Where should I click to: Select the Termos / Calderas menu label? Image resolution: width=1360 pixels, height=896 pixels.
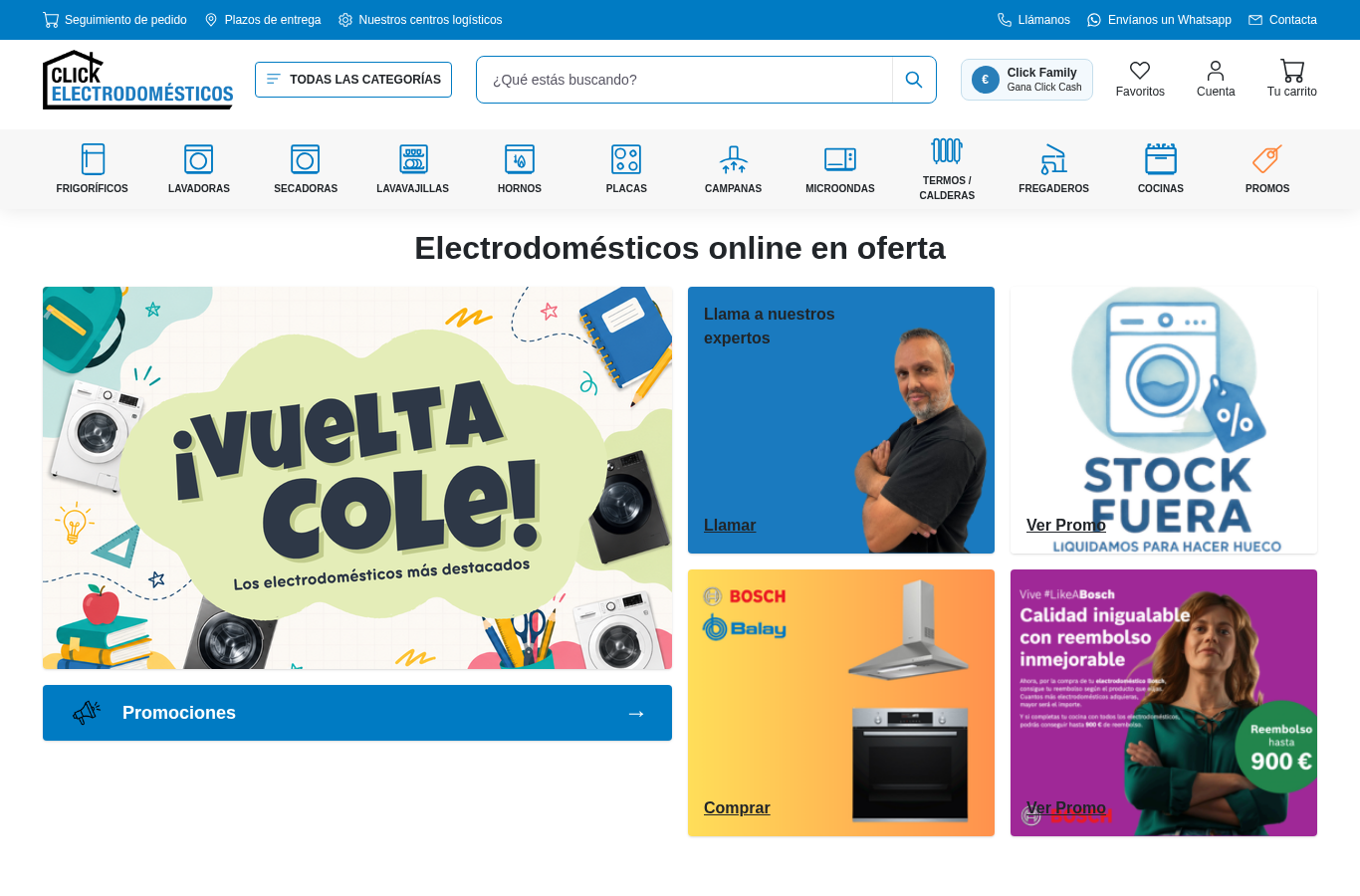pyautogui.click(x=947, y=188)
